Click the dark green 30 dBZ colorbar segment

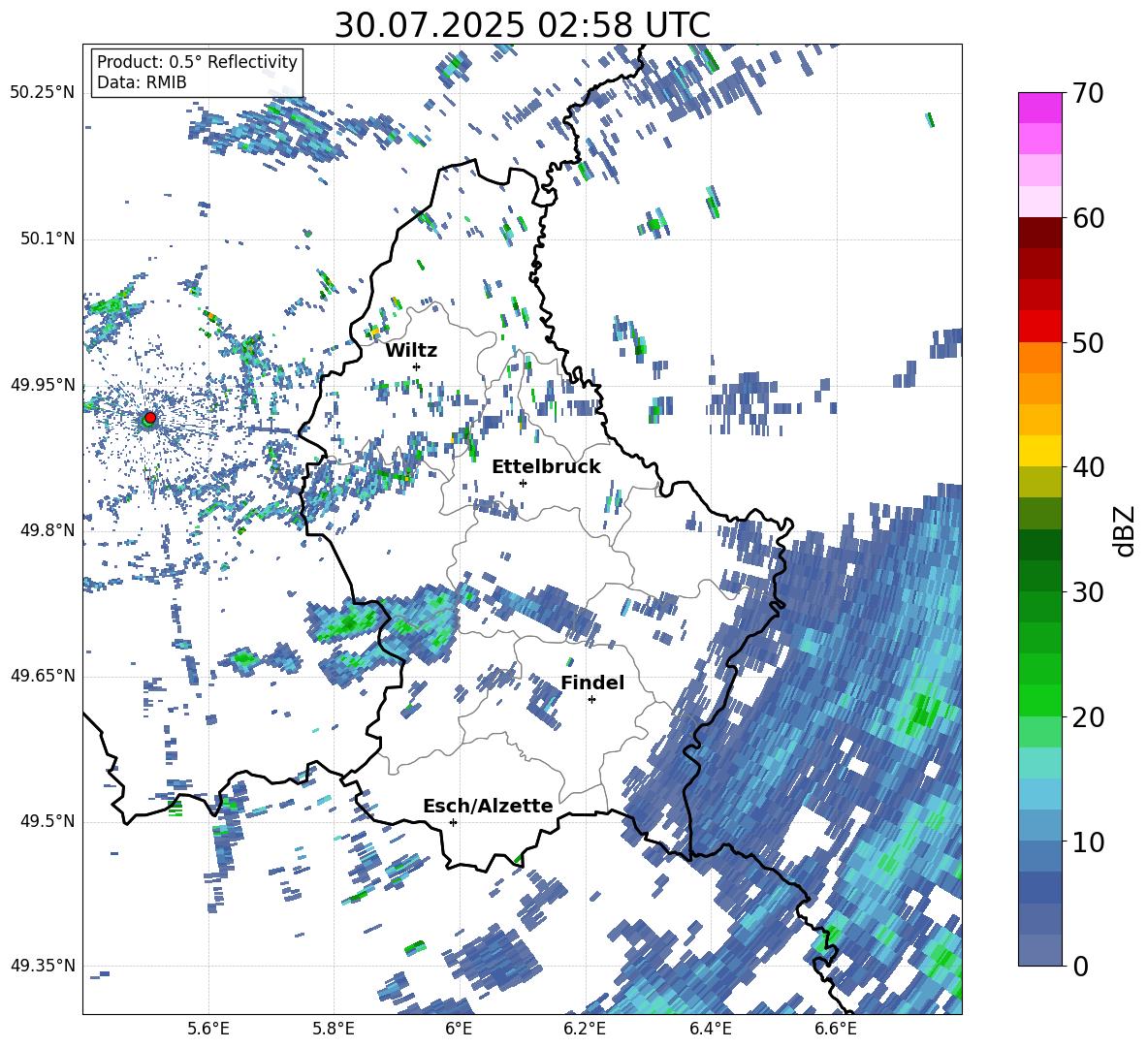[1039, 575]
